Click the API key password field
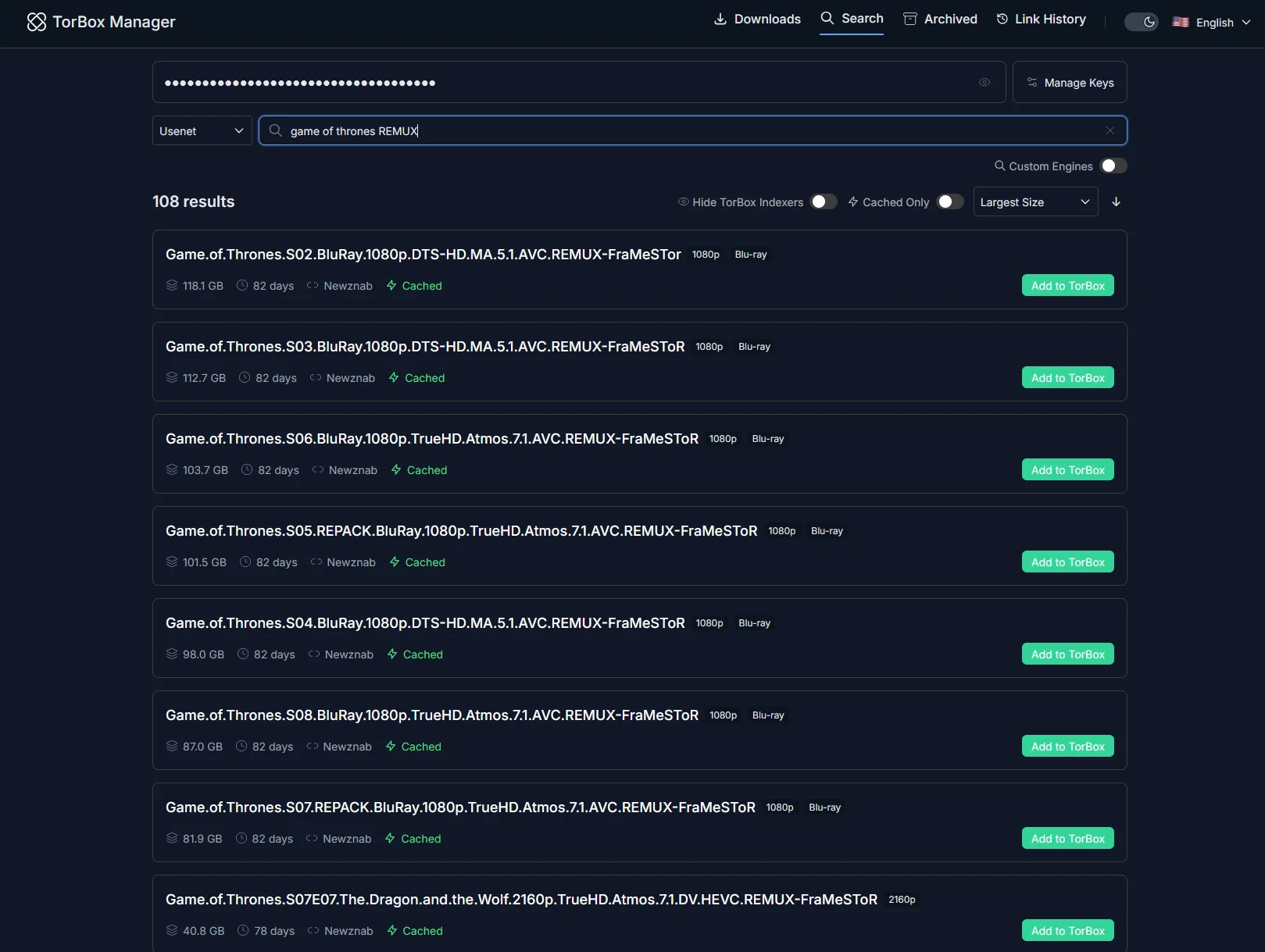 click(x=579, y=82)
